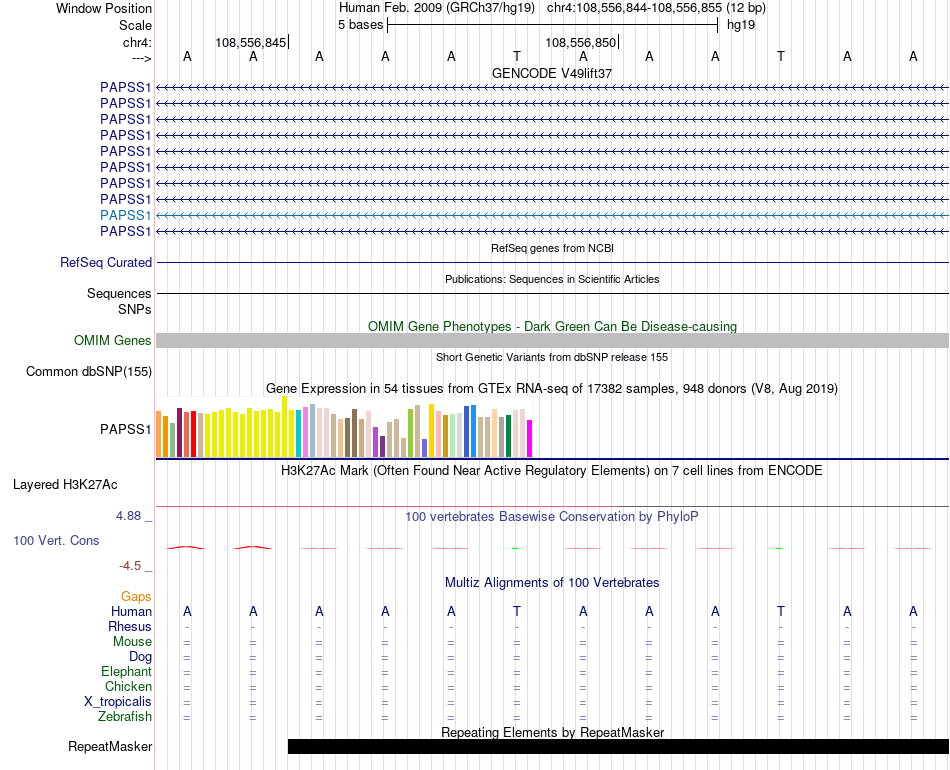Select the Rhesus alignment row label
Viewport: 950px width, 770px height.
click(x=130, y=626)
